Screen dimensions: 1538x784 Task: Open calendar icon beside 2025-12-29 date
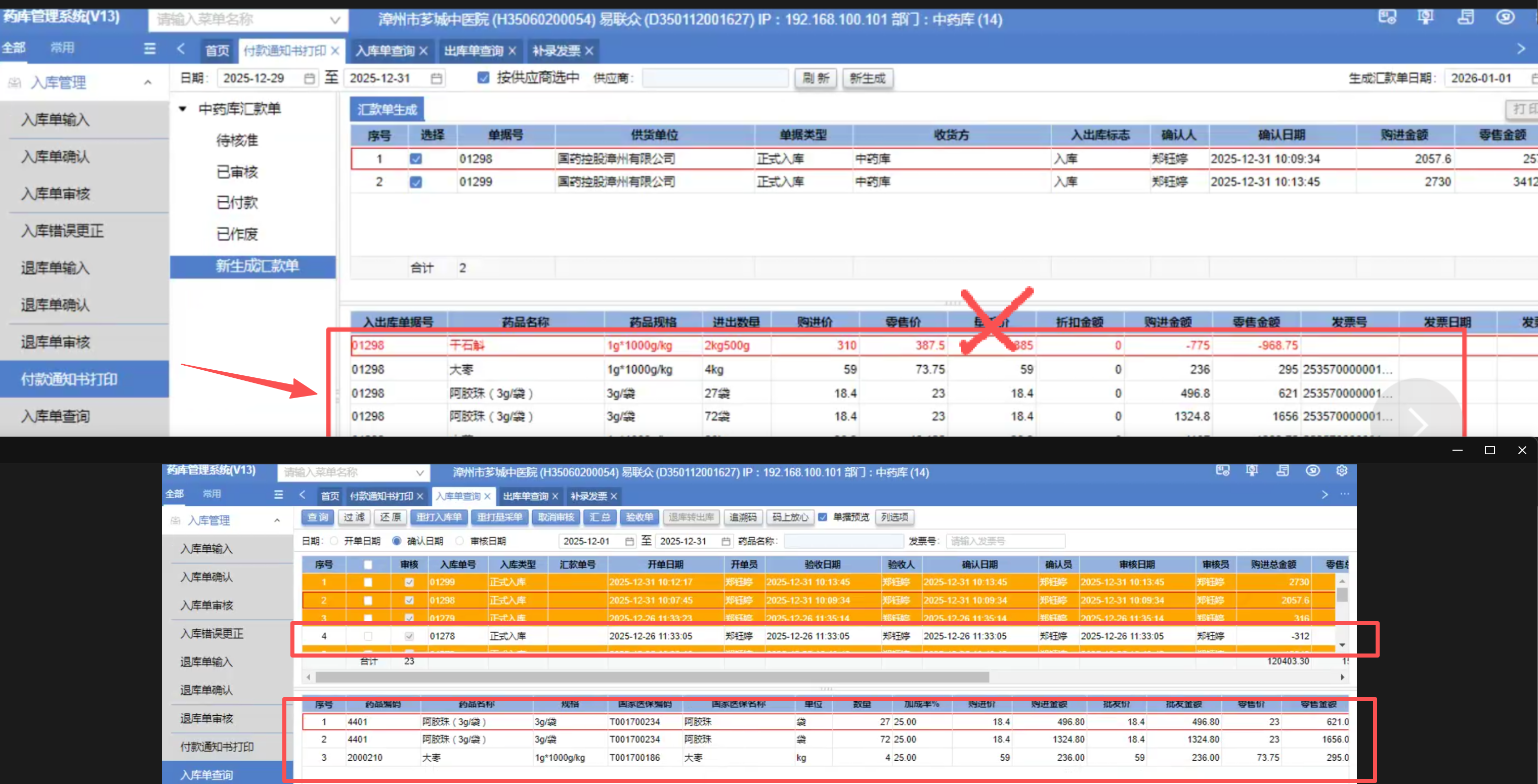[x=309, y=78]
